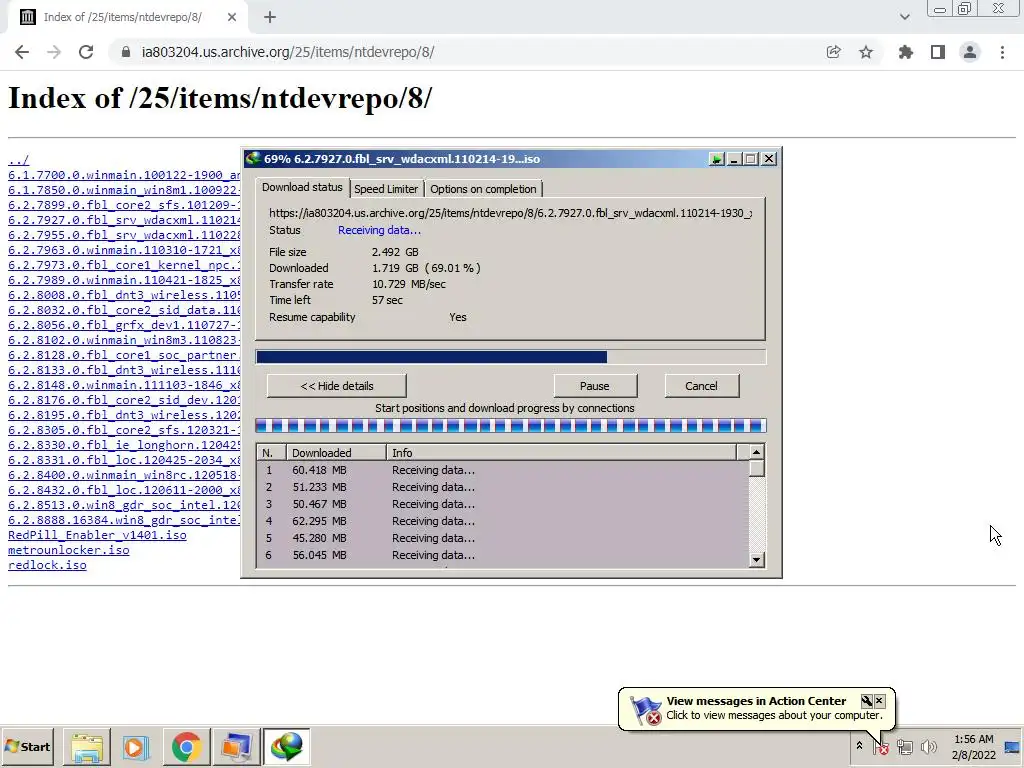Switch to the Speed Limiter tab
The width and height of the screenshot is (1024, 768).
click(x=386, y=189)
